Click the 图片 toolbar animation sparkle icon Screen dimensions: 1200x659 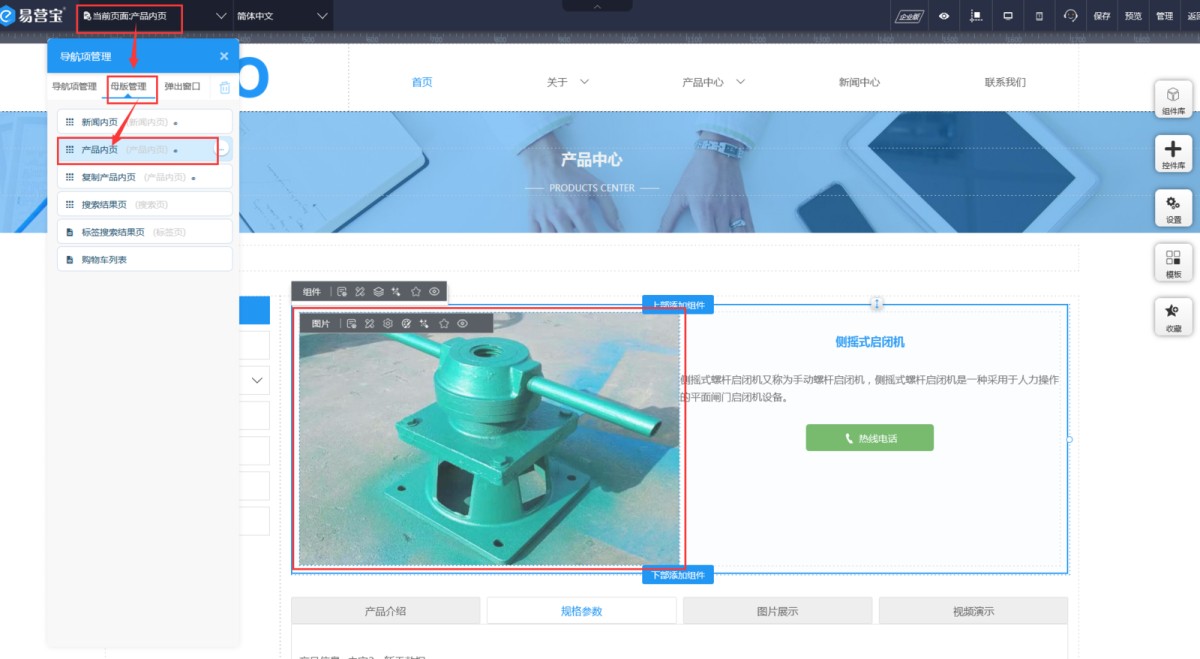pos(424,324)
